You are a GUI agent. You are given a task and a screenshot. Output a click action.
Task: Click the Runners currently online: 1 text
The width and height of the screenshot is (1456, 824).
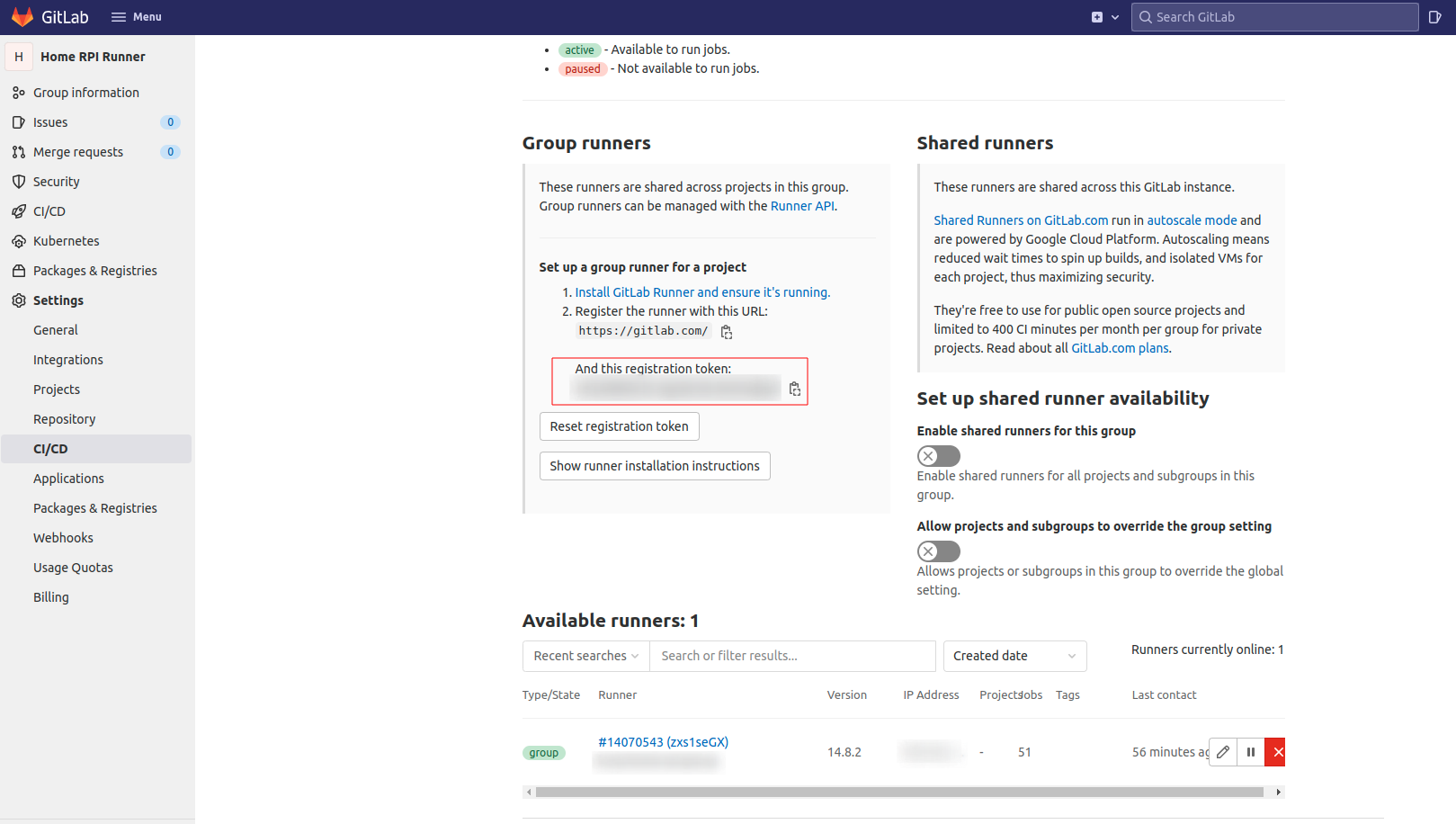1207,649
